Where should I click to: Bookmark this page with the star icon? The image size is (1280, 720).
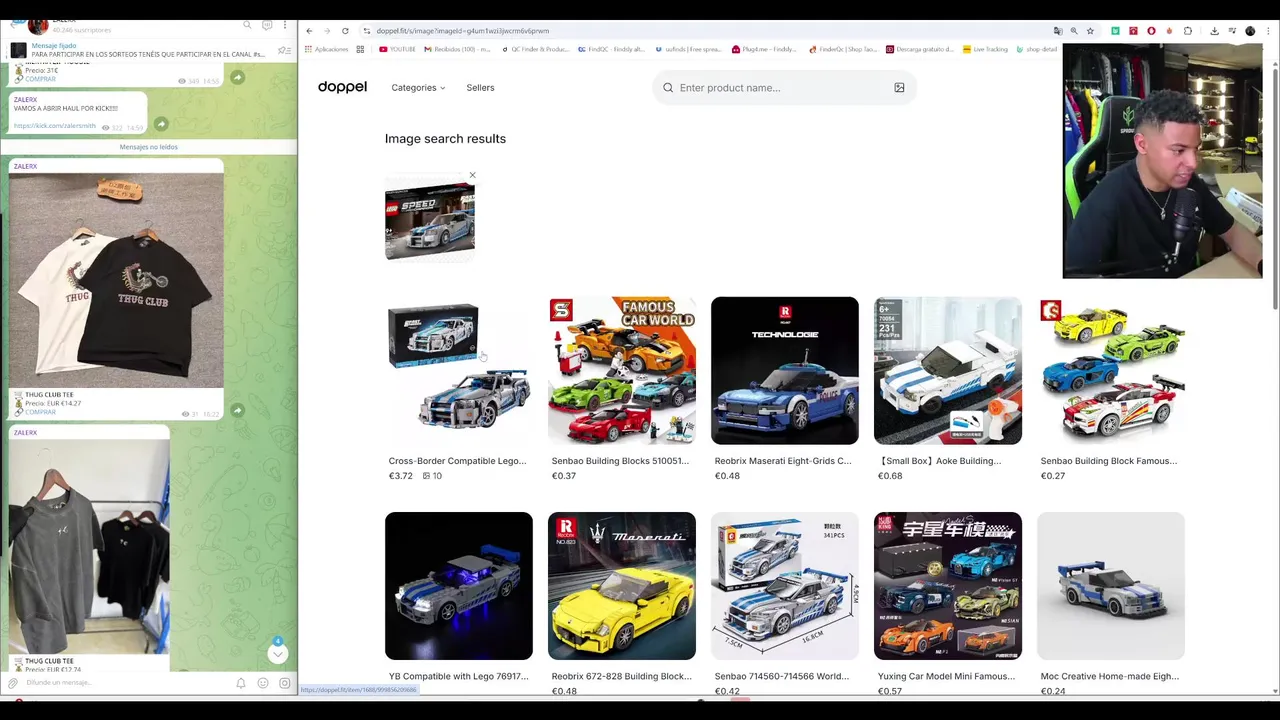pos(1090,31)
